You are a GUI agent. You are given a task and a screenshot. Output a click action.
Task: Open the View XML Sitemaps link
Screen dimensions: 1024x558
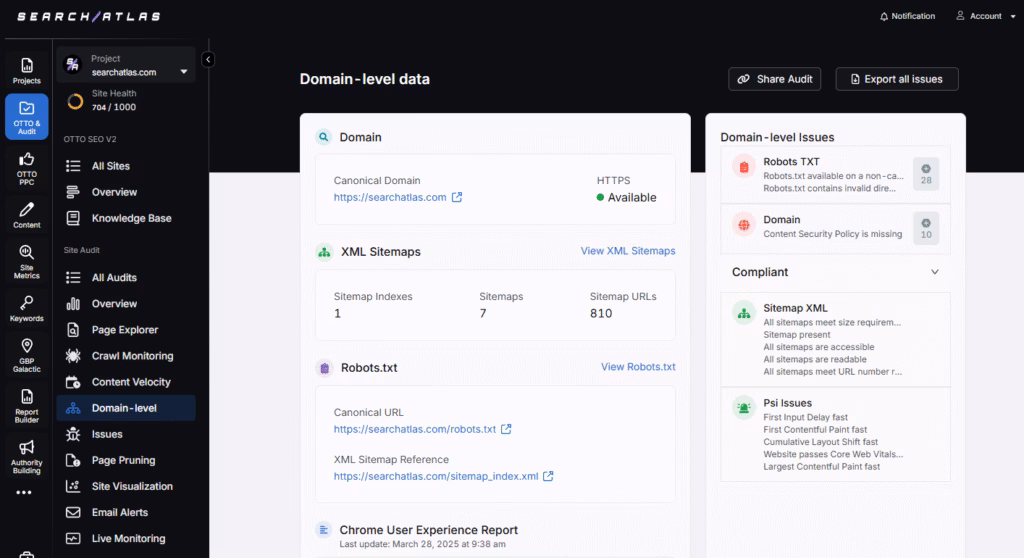click(627, 251)
